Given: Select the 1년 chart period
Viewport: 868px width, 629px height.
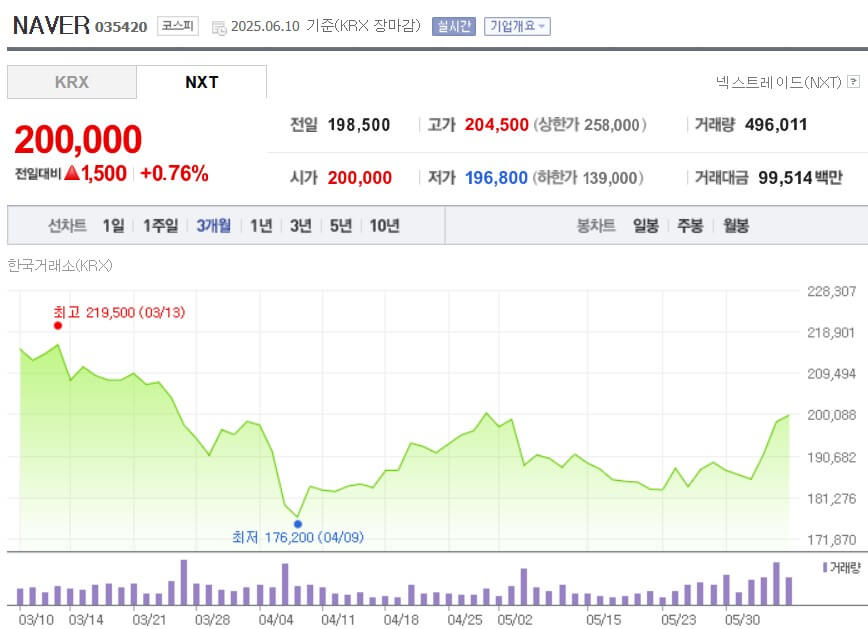Looking at the screenshot, I should pos(261,226).
